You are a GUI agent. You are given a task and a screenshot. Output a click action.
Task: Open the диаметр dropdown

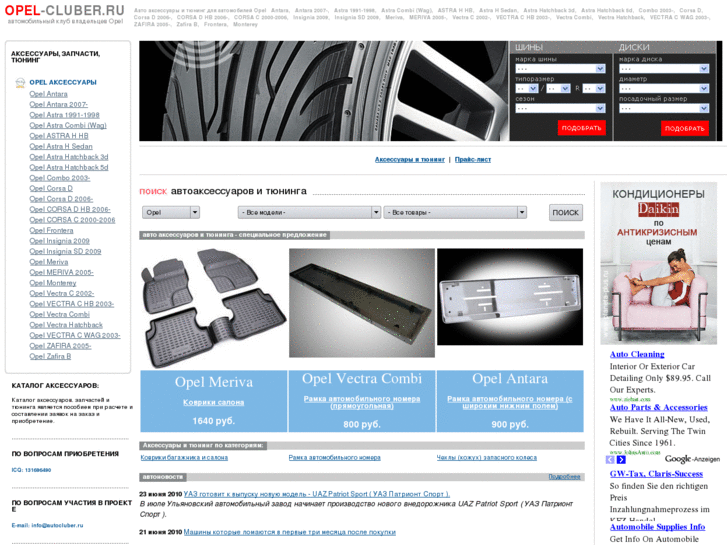pos(664,89)
